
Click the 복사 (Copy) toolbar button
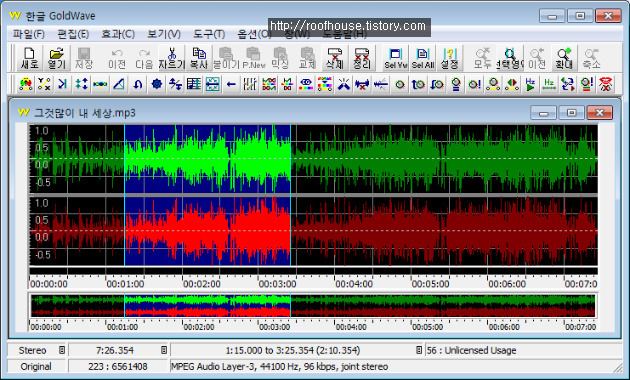tap(199, 58)
